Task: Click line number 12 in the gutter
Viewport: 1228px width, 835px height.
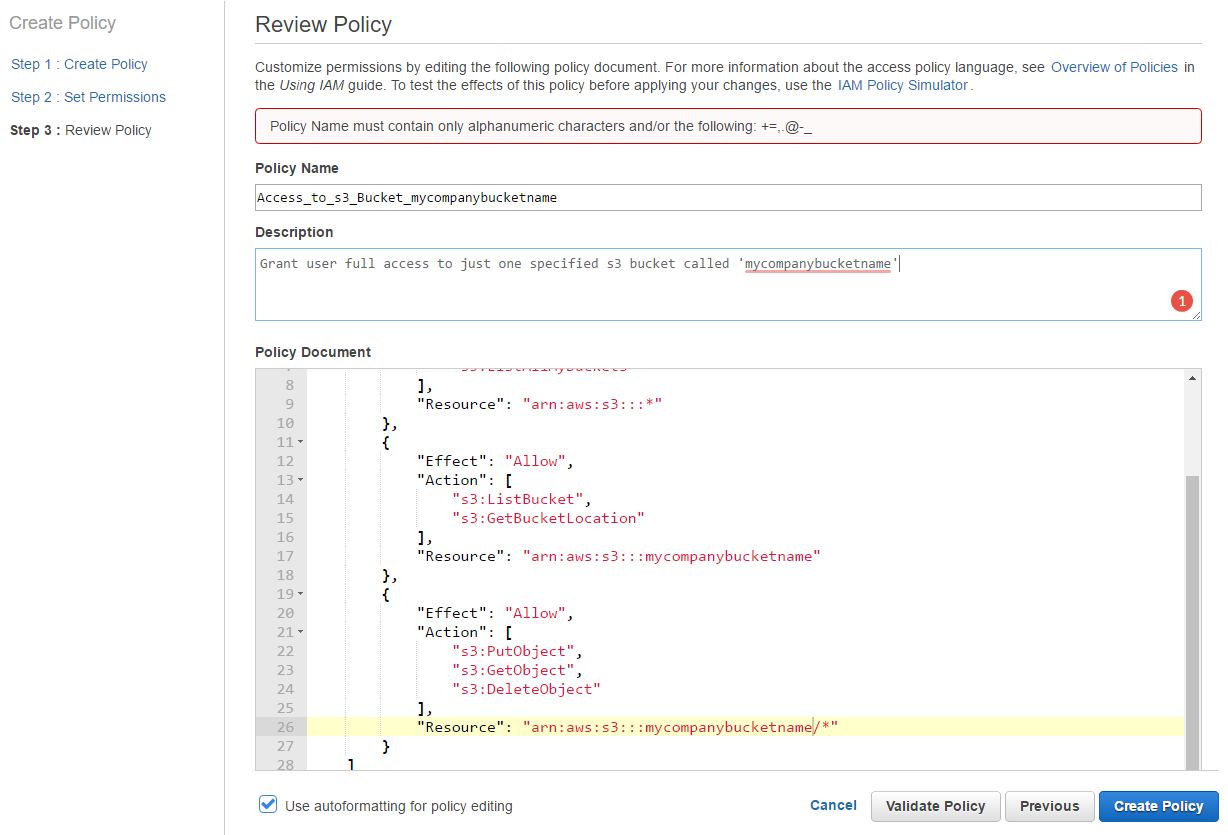Action: click(x=285, y=461)
